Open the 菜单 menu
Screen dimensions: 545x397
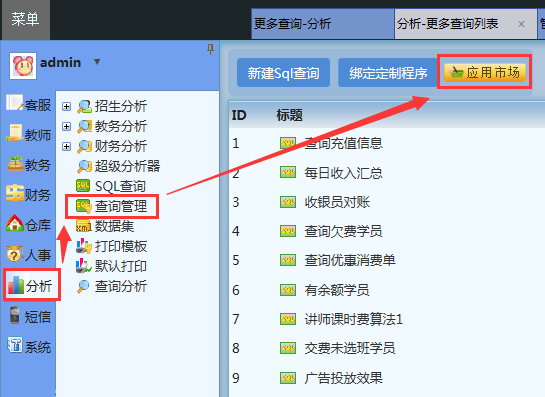coord(25,19)
